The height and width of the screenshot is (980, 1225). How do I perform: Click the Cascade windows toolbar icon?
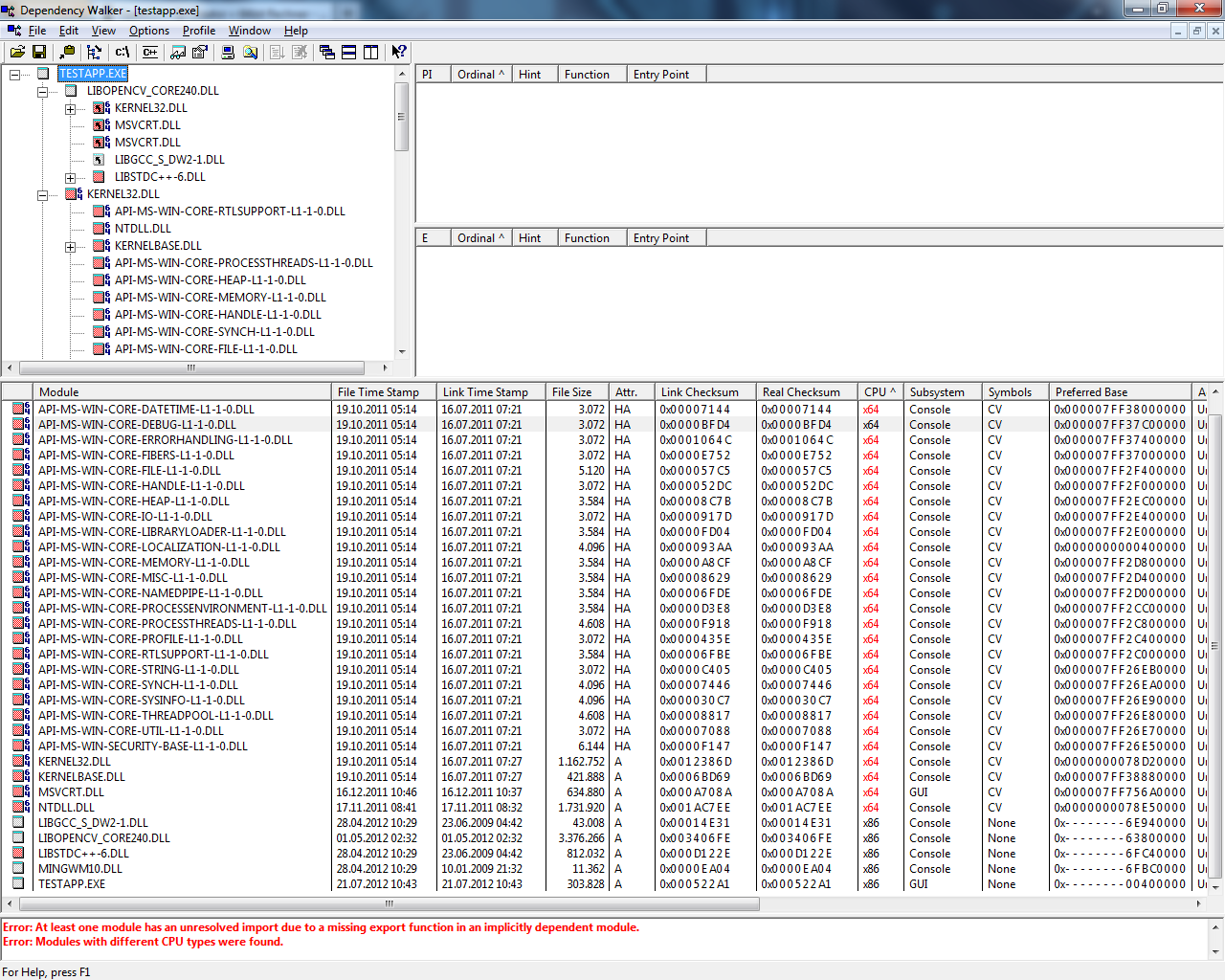[x=327, y=52]
